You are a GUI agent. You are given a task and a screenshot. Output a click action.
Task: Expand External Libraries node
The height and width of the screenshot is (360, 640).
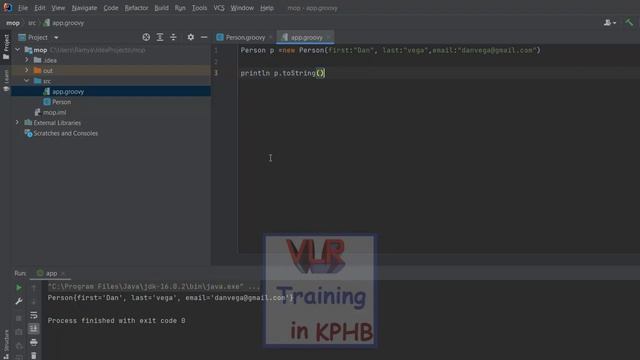(18, 122)
